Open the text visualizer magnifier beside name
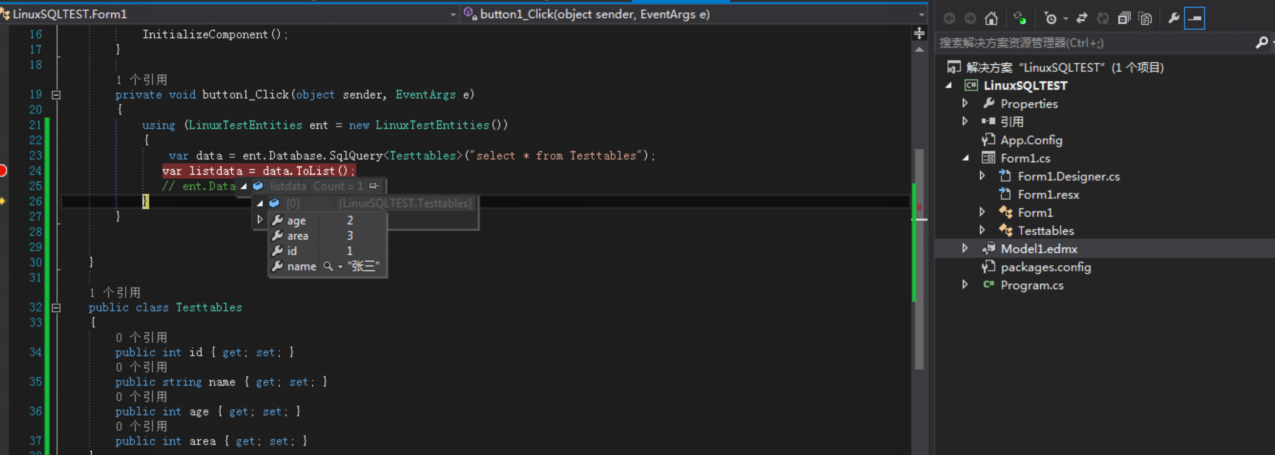Screen dimensions: 1275x455 [326, 267]
